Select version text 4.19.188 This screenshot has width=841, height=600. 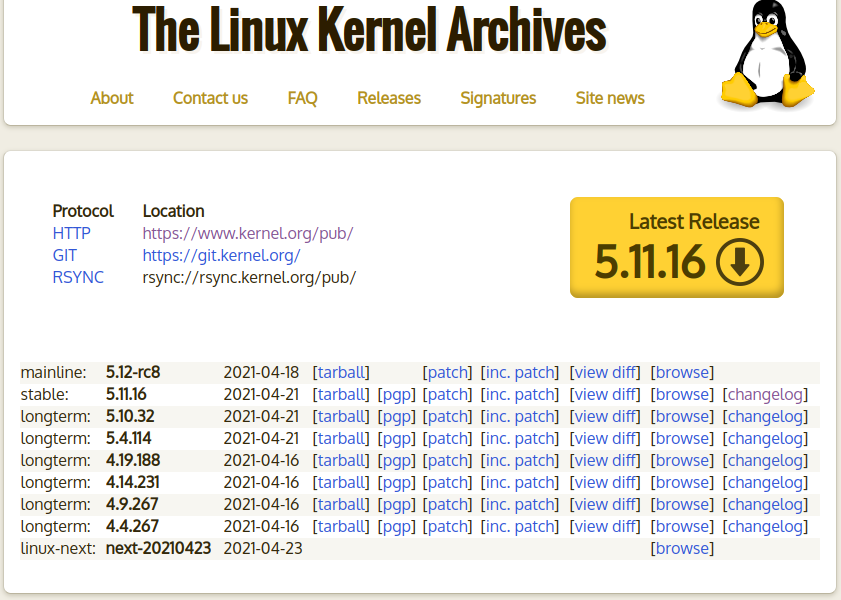133,460
